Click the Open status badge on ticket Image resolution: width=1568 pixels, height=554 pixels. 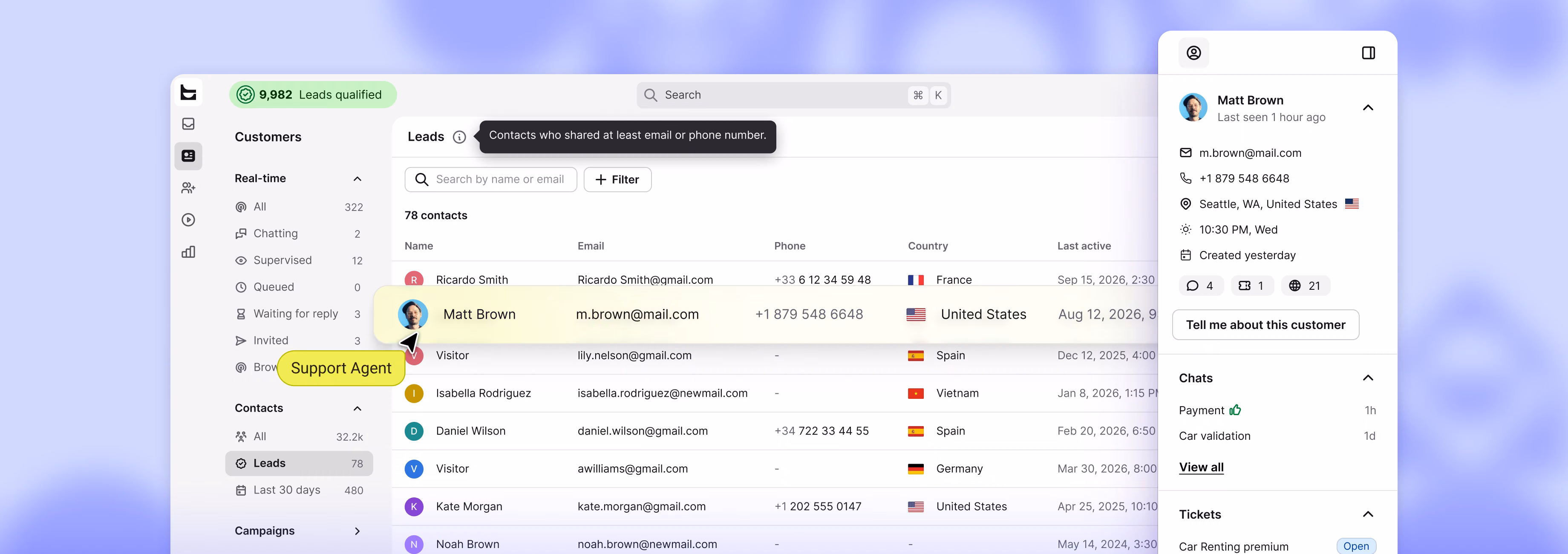click(x=1355, y=546)
